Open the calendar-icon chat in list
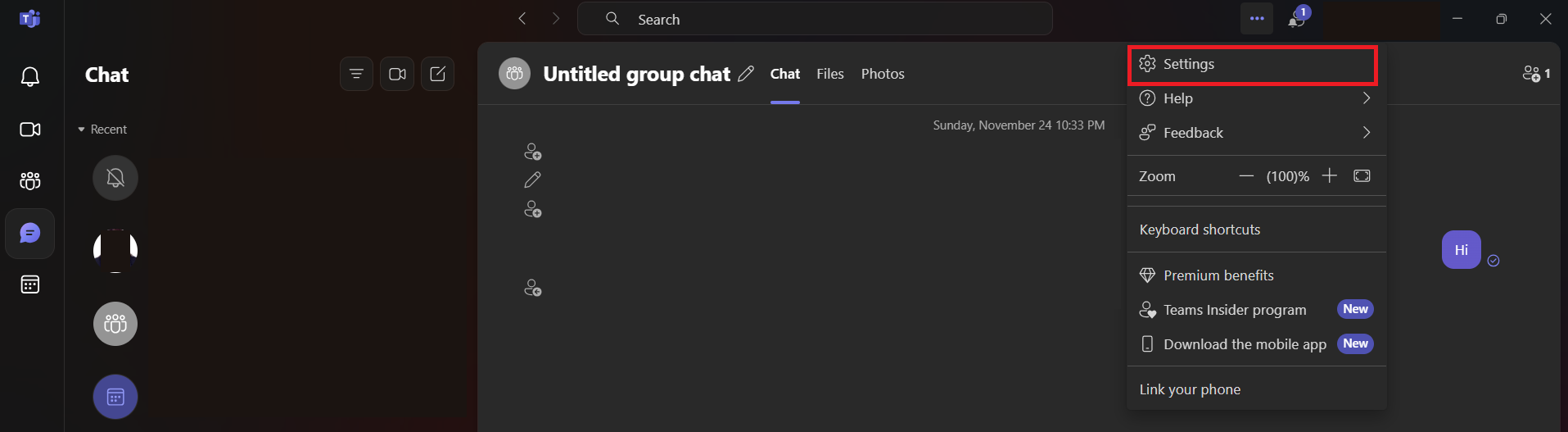 click(115, 397)
